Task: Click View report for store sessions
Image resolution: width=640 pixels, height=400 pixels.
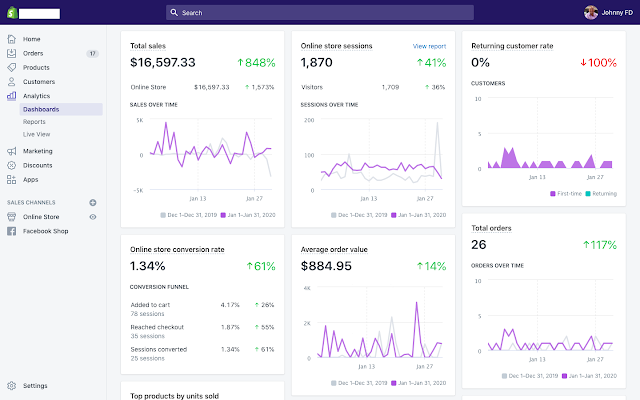Action: pyautogui.click(x=429, y=46)
